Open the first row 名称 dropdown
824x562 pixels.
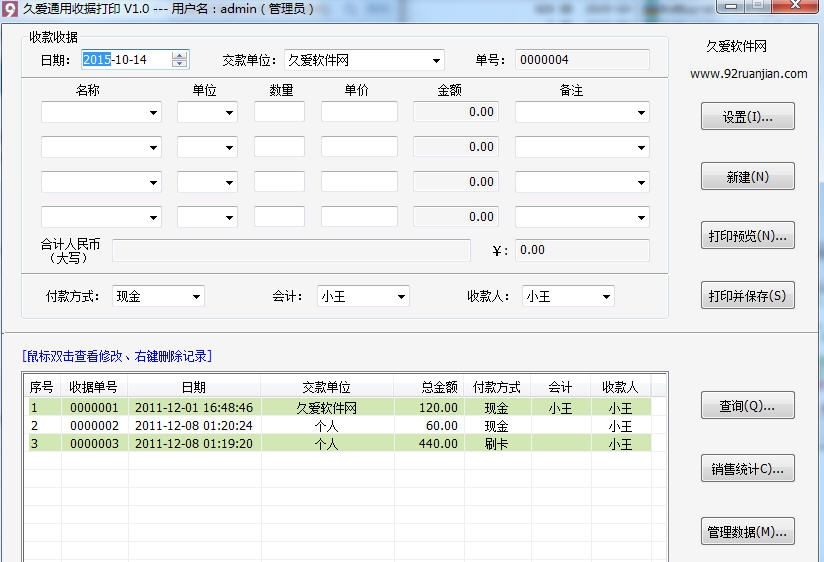point(153,113)
